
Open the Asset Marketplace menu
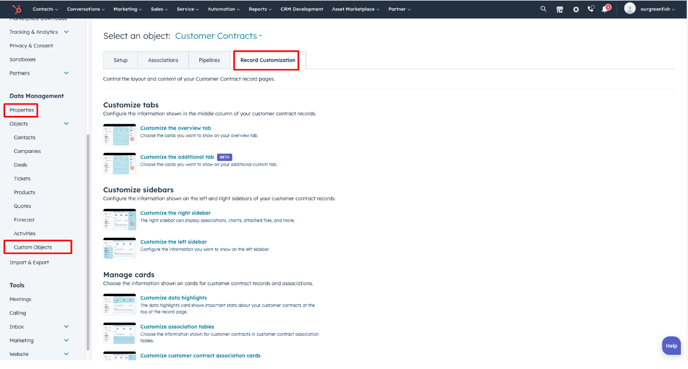[x=355, y=9]
